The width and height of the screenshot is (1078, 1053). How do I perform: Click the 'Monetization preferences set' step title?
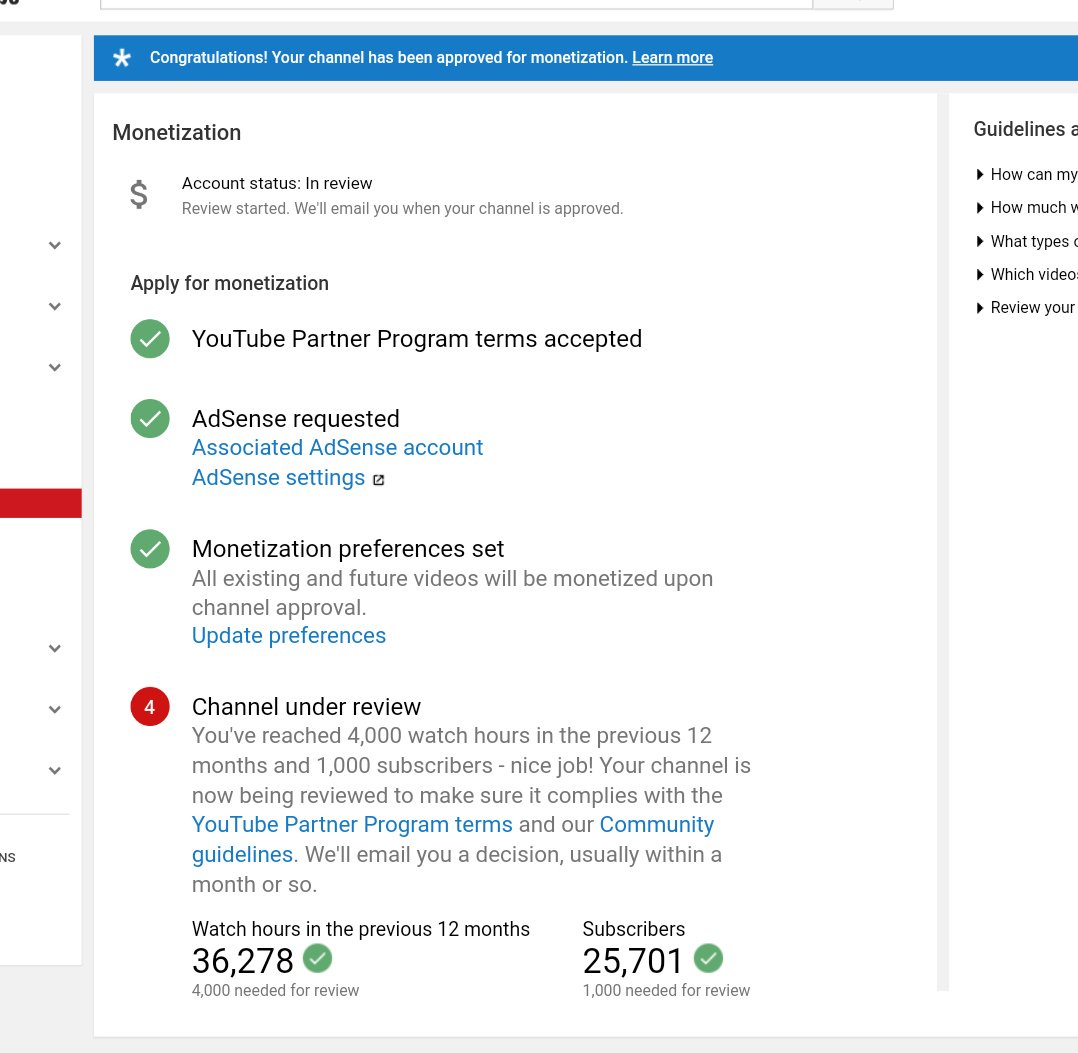(348, 548)
